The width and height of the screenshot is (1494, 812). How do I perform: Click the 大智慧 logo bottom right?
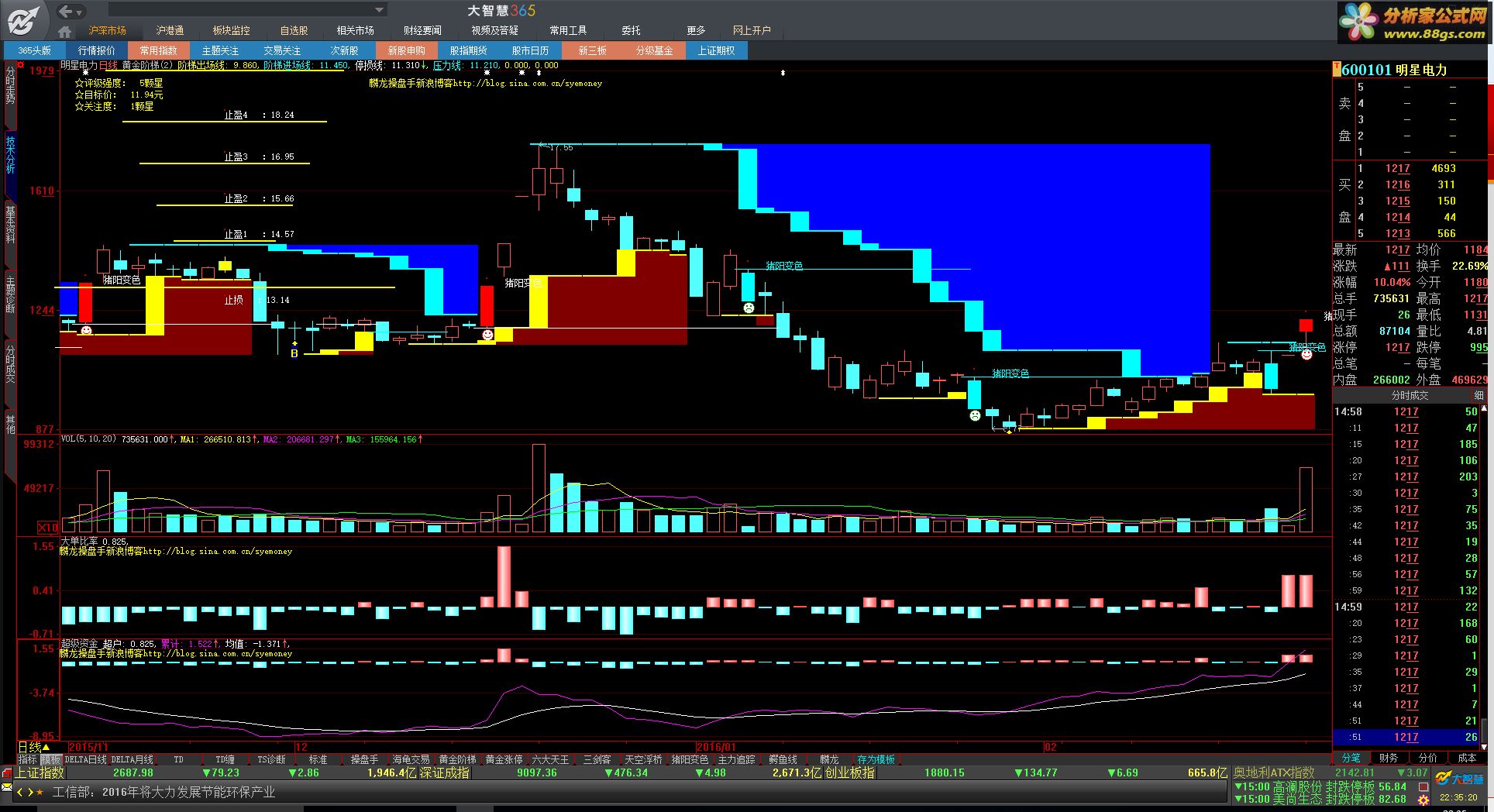point(1459,779)
